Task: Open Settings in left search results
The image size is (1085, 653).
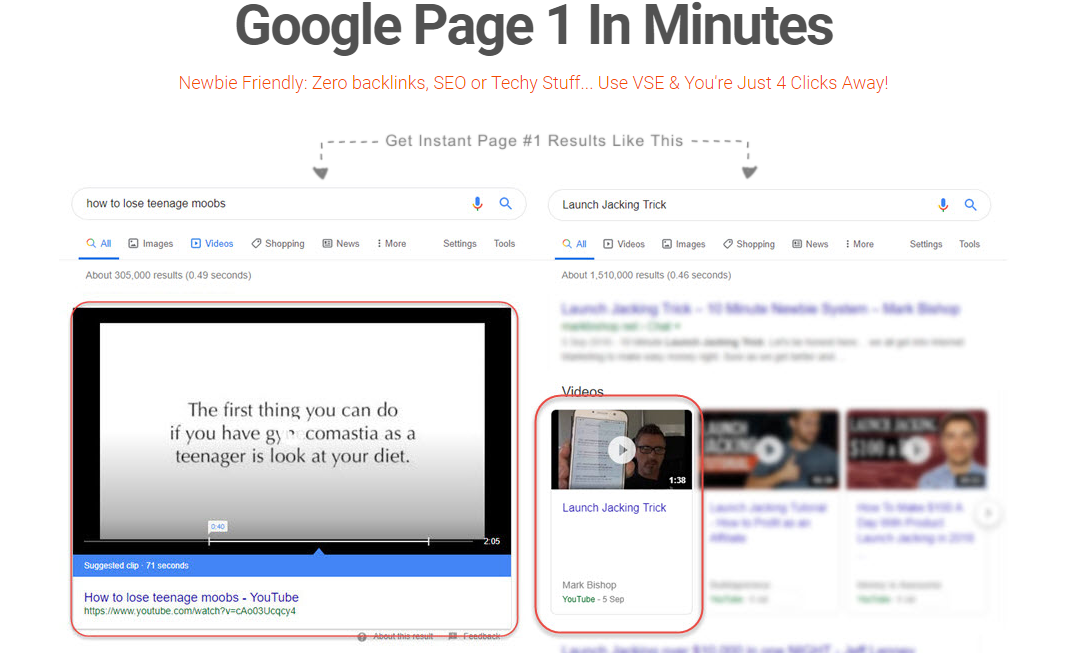Action: point(459,243)
